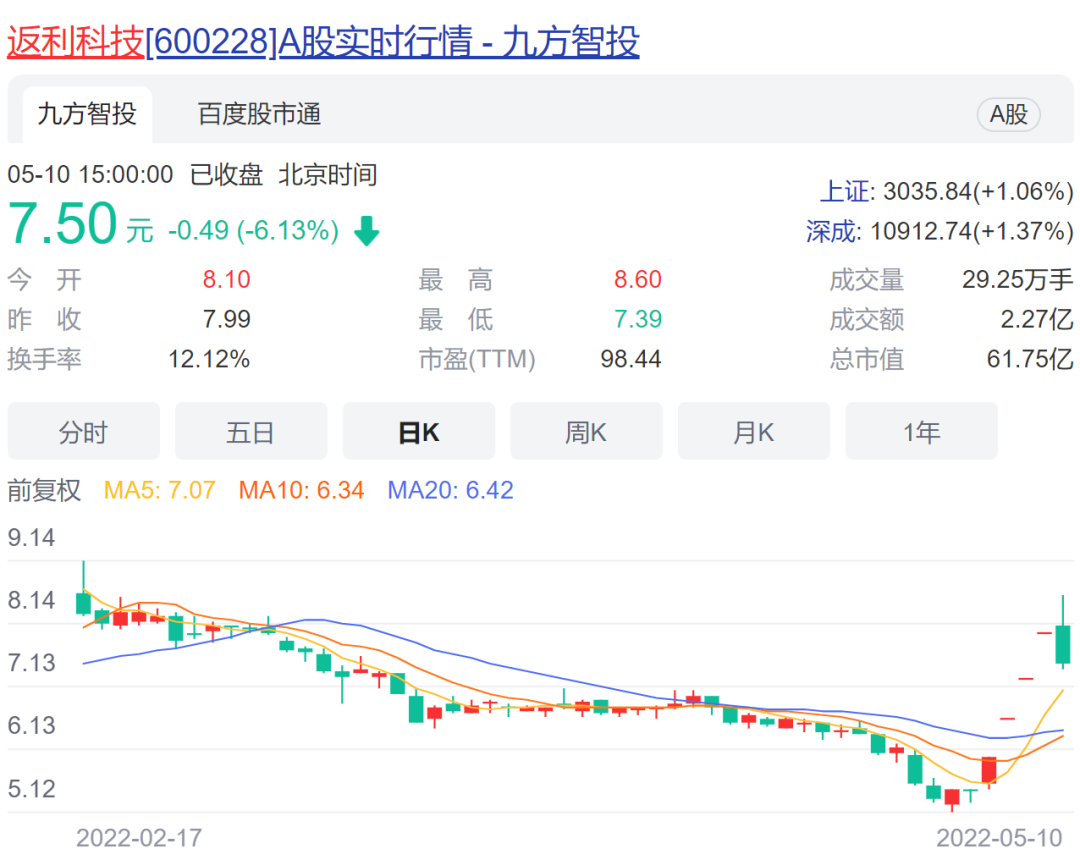Click the 前复权 adjustment label
1080x860 pixels.
click(x=44, y=490)
